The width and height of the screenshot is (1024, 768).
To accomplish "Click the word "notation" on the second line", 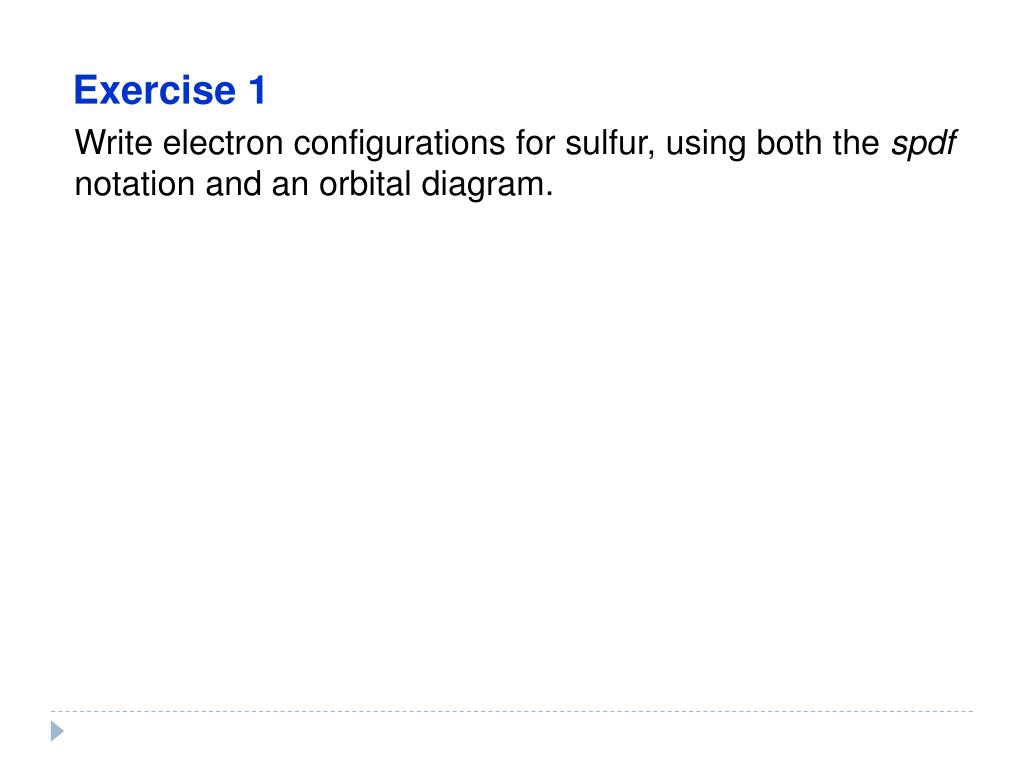I will 135,184.
